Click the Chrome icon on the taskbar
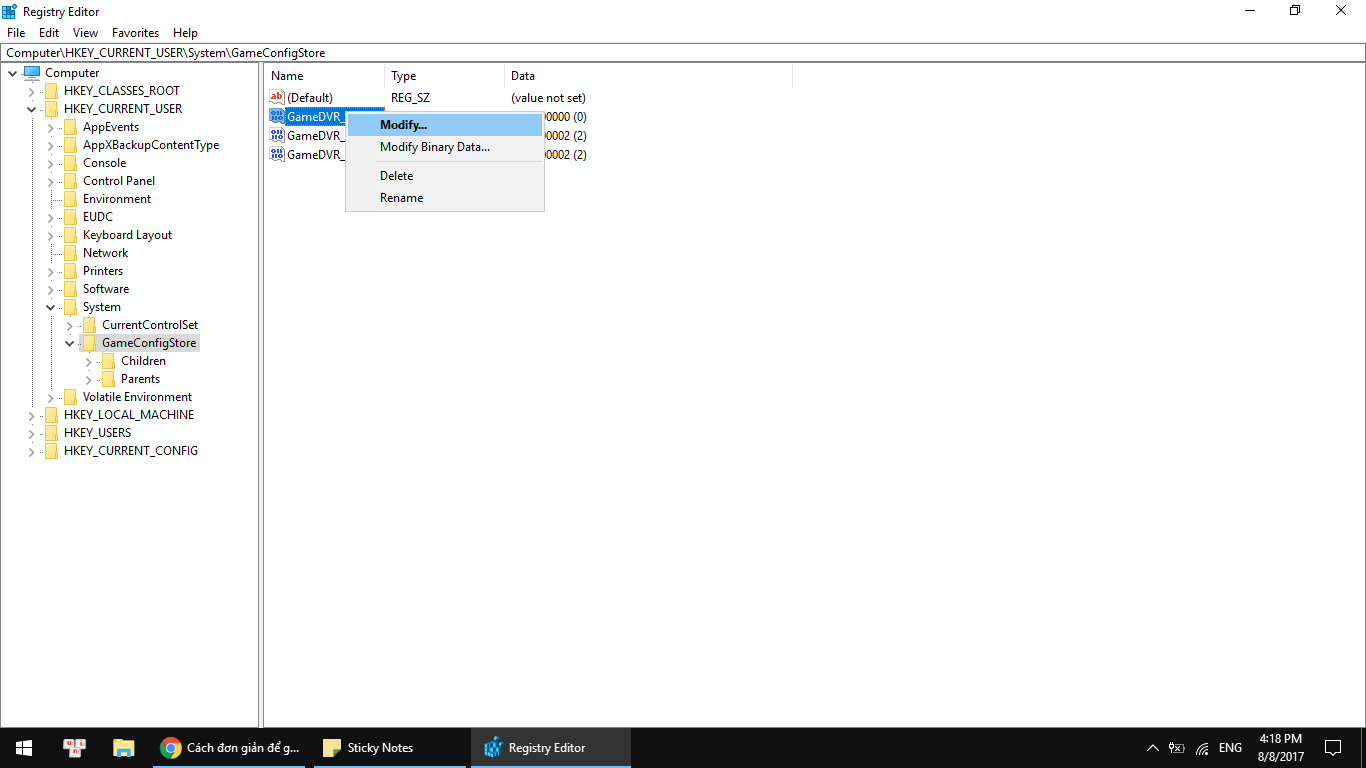The width and height of the screenshot is (1366, 768). [x=172, y=747]
